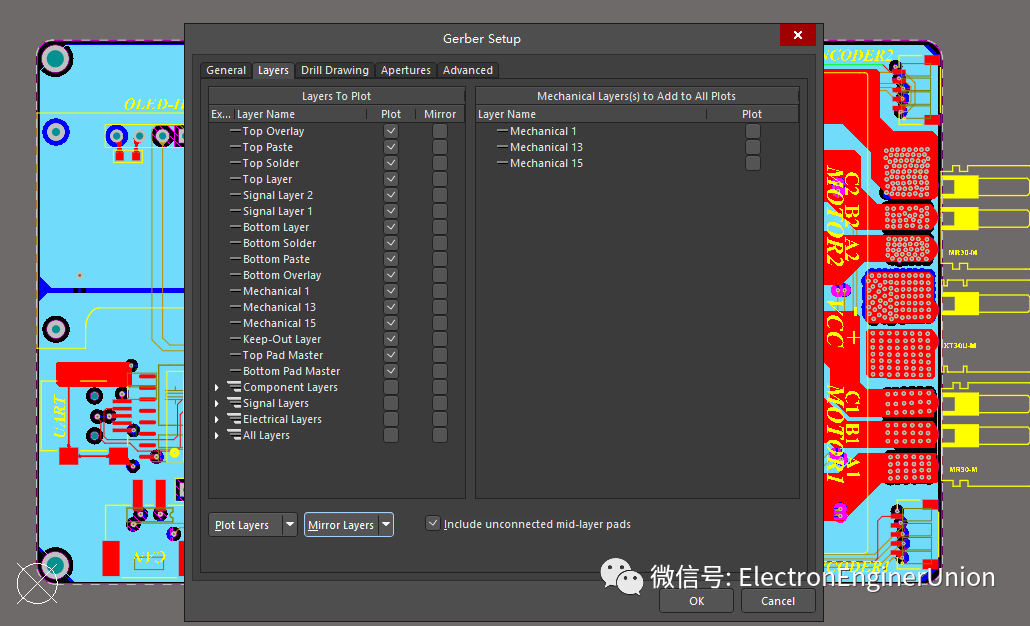Click the Electrical Layers group icon
This screenshot has height=626, width=1030.
point(235,419)
